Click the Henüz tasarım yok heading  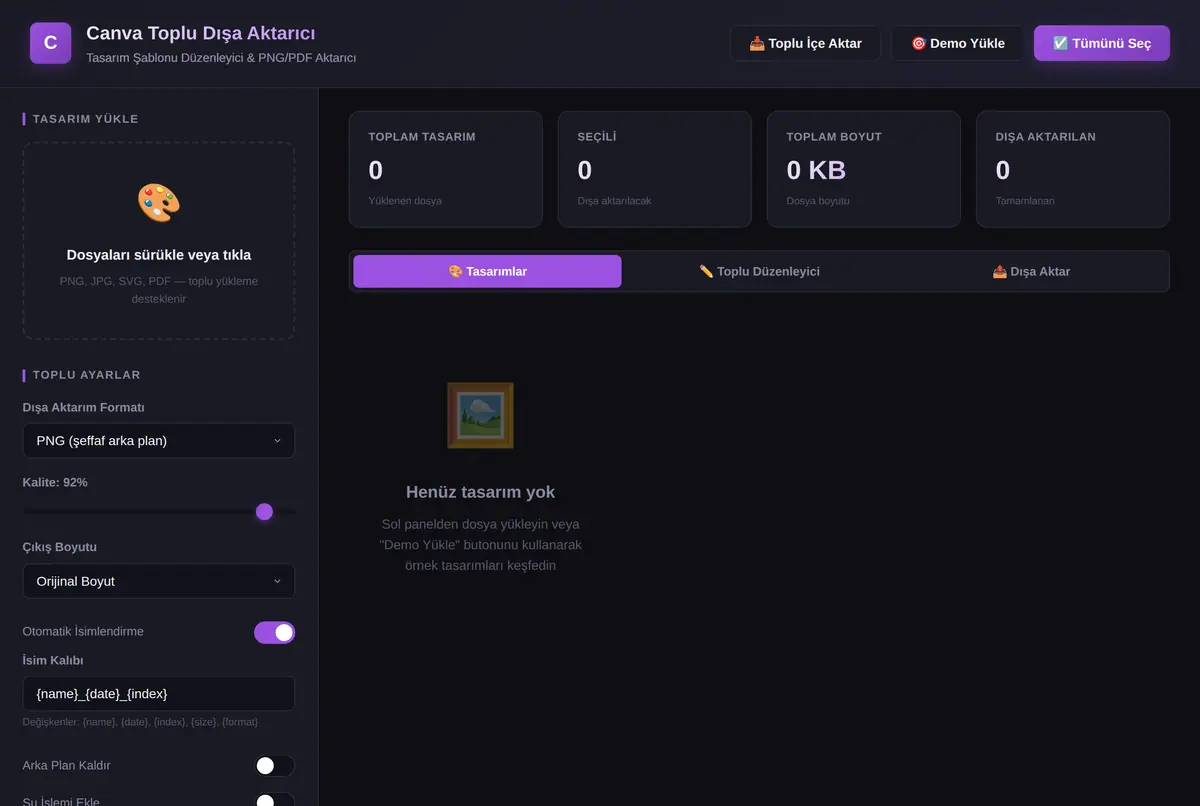480,492
